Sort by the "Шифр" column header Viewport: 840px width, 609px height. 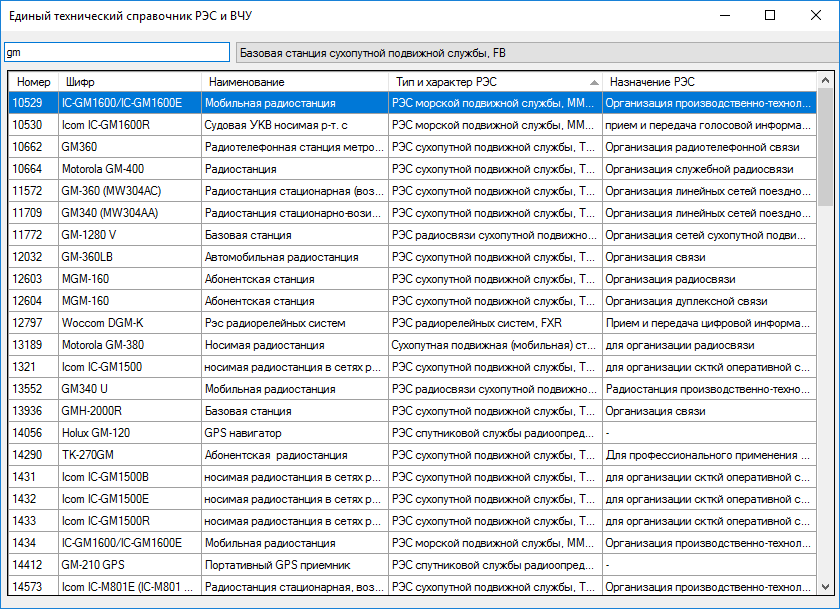pyautogui.click(x=130, y=82)
